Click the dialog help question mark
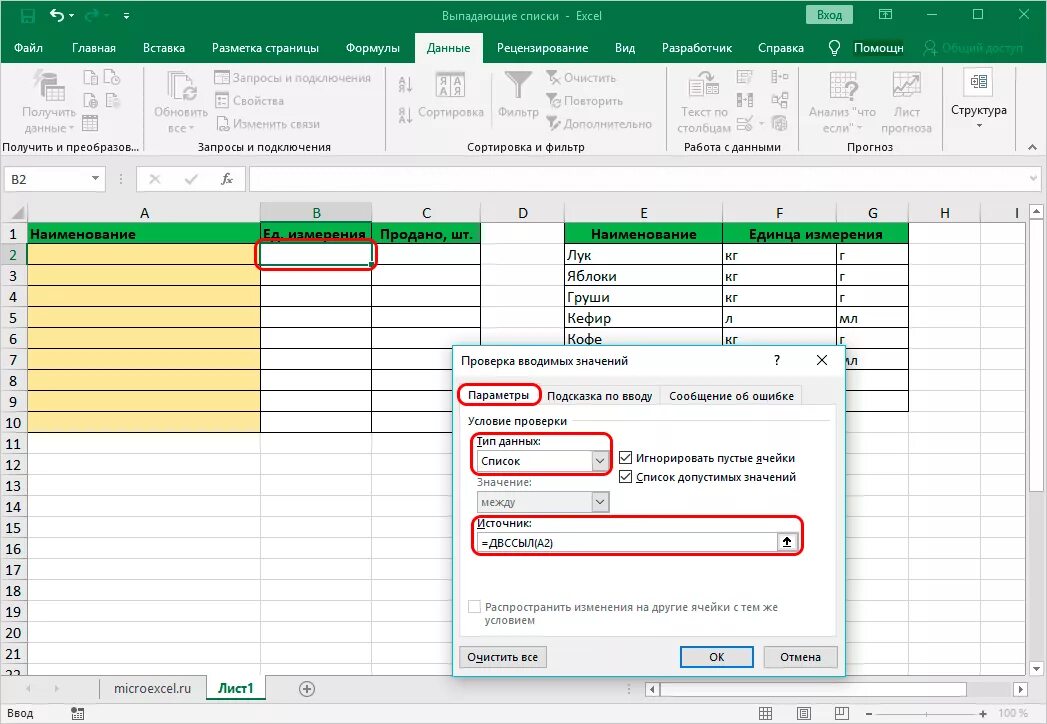Viewport: 1047px width, 724px height. [777, 360]
